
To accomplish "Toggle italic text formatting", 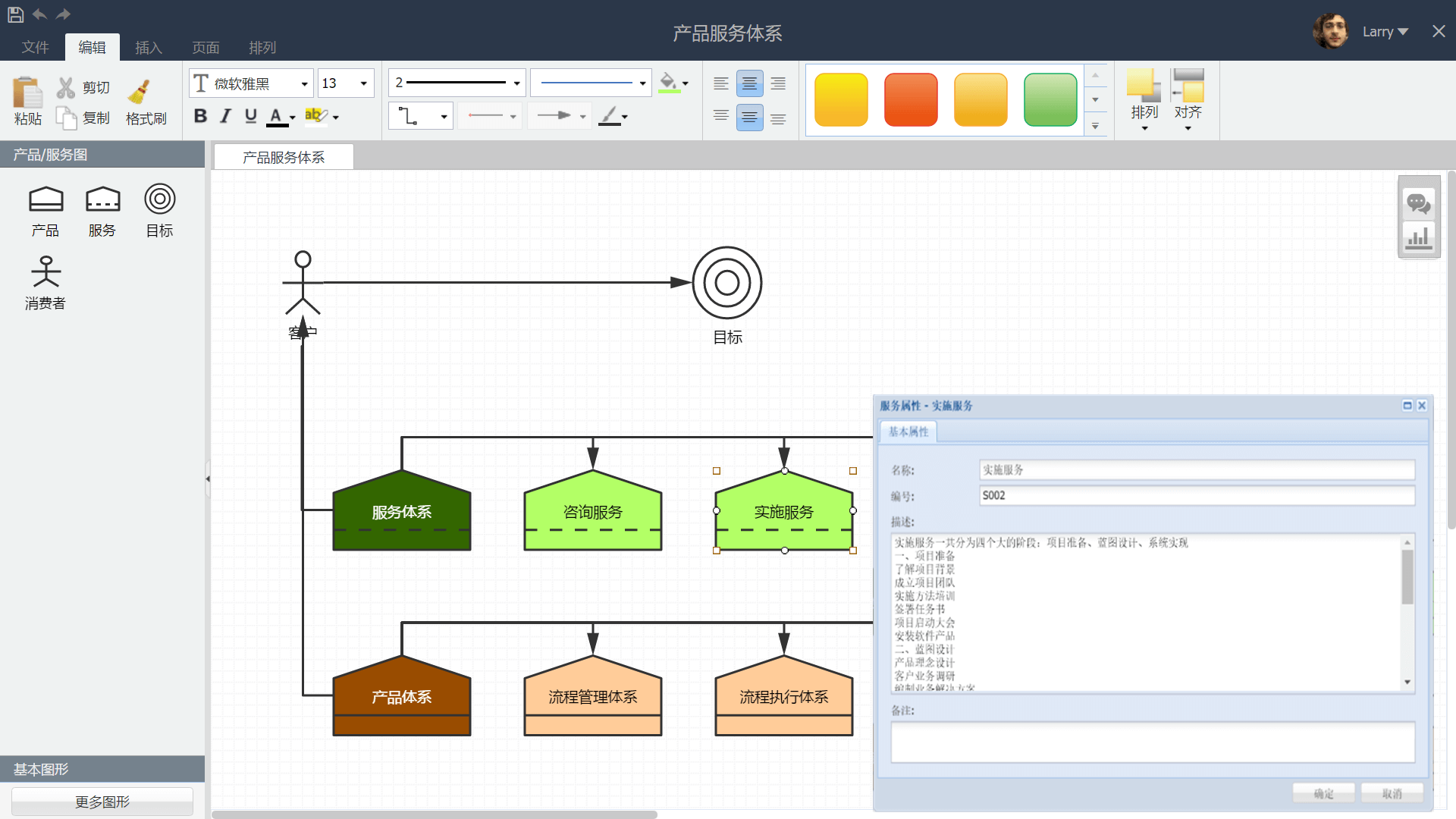I will 225,116.
